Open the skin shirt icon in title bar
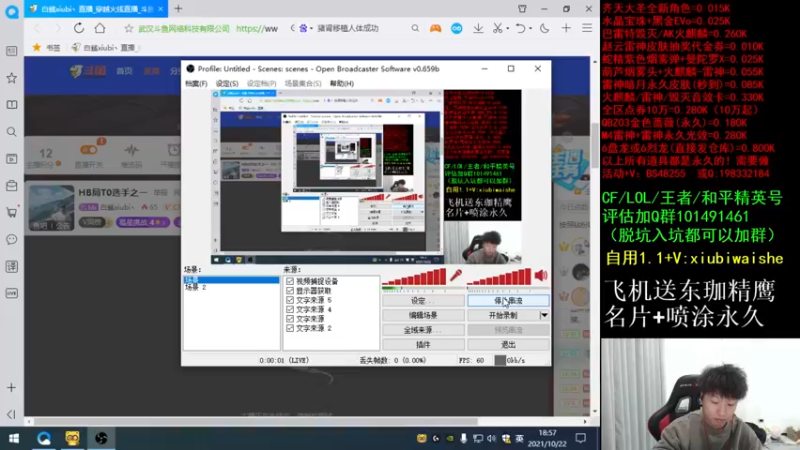 point(522,9)
